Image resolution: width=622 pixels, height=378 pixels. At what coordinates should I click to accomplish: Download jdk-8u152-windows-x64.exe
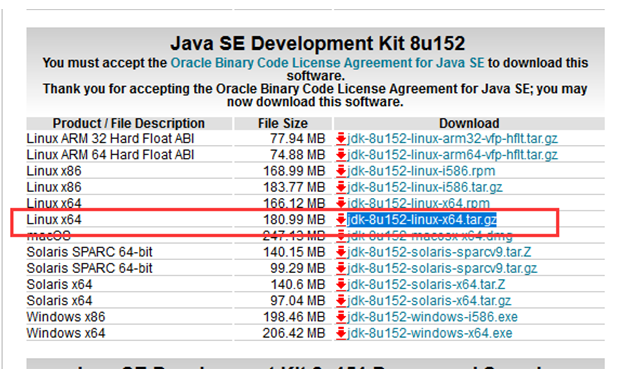430,333
